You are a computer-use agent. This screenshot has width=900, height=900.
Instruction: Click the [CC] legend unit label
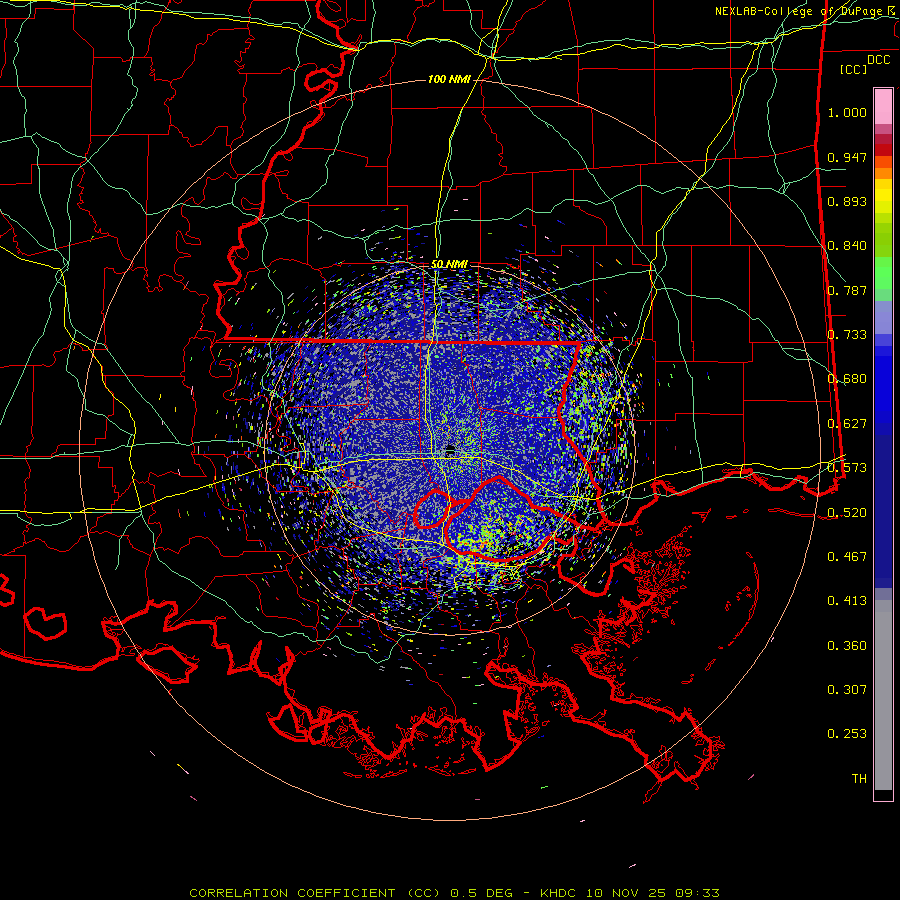coord(854,69)
